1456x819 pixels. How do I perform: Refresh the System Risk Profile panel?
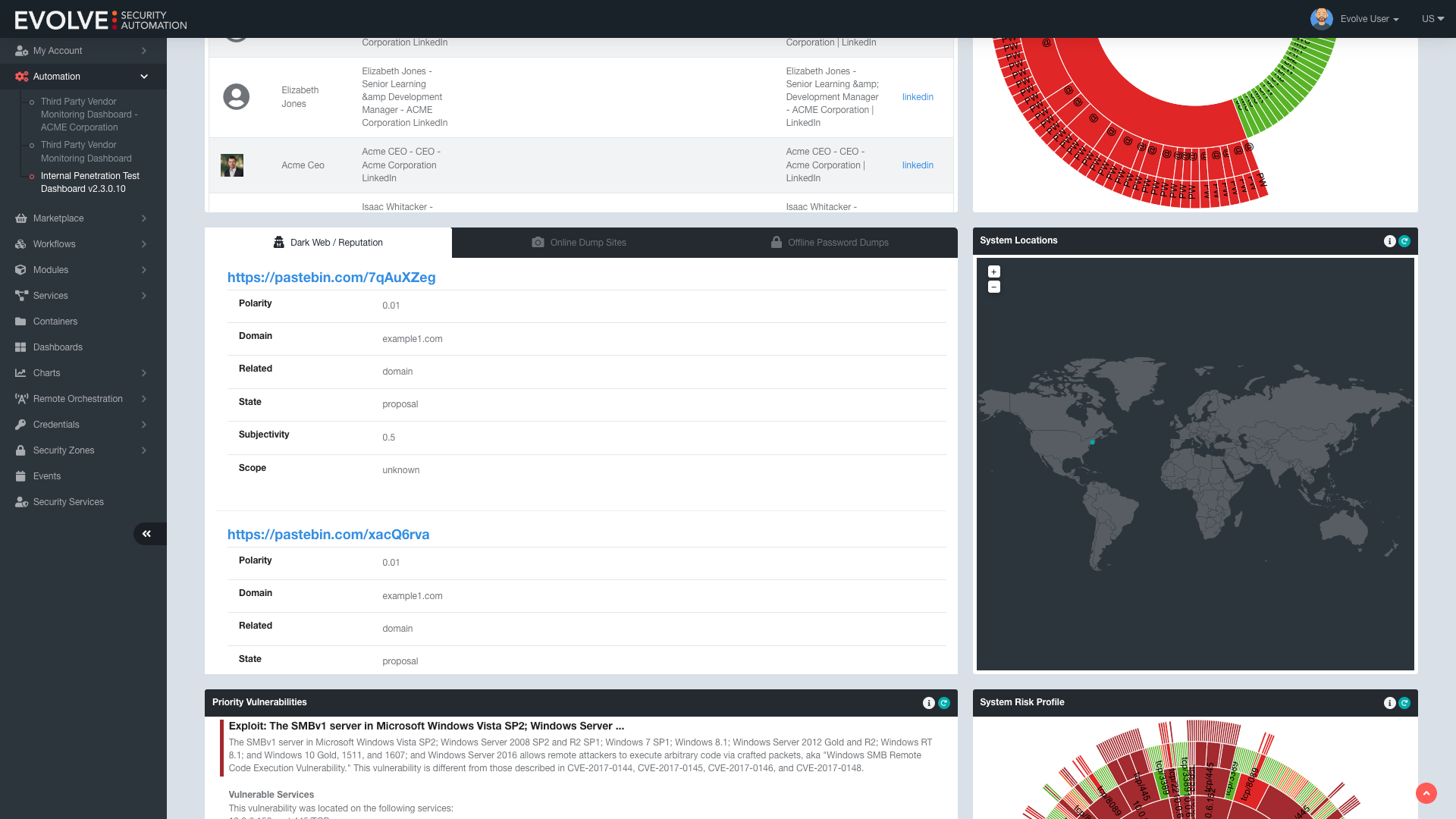click(1404, 703)
